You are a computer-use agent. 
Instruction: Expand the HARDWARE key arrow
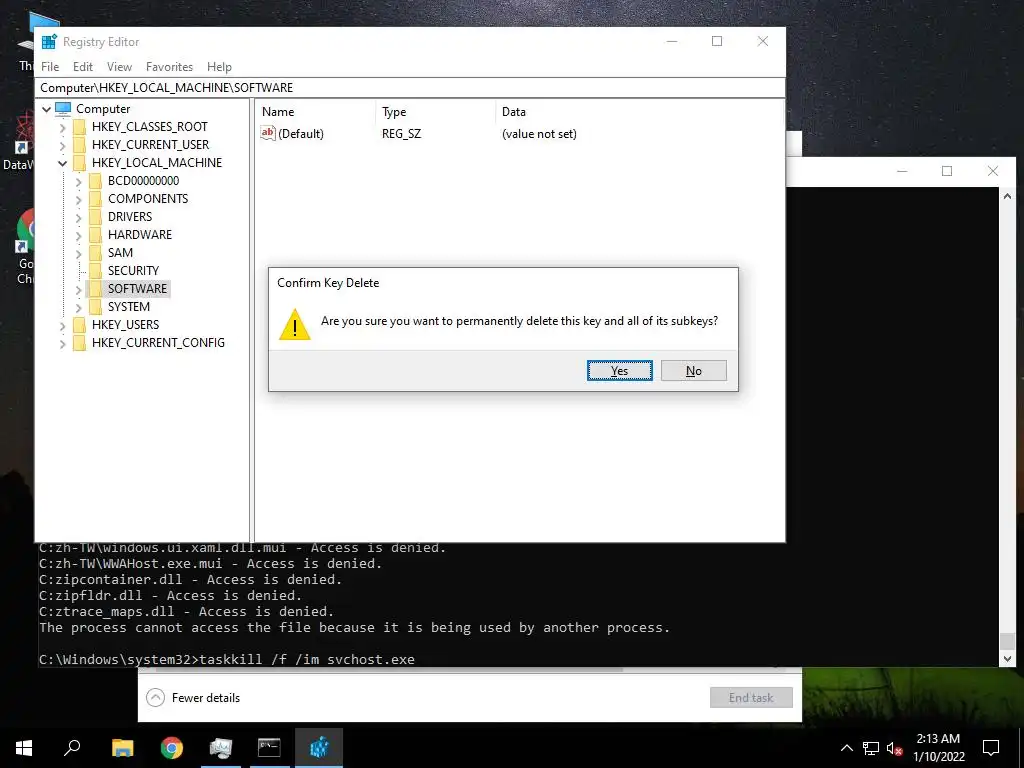(x=78, y=235)
